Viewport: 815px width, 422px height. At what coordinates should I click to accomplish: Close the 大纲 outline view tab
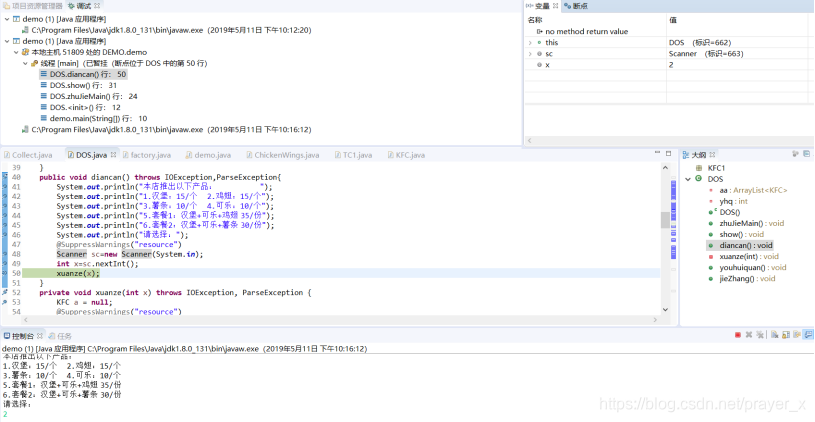[713, 155]
